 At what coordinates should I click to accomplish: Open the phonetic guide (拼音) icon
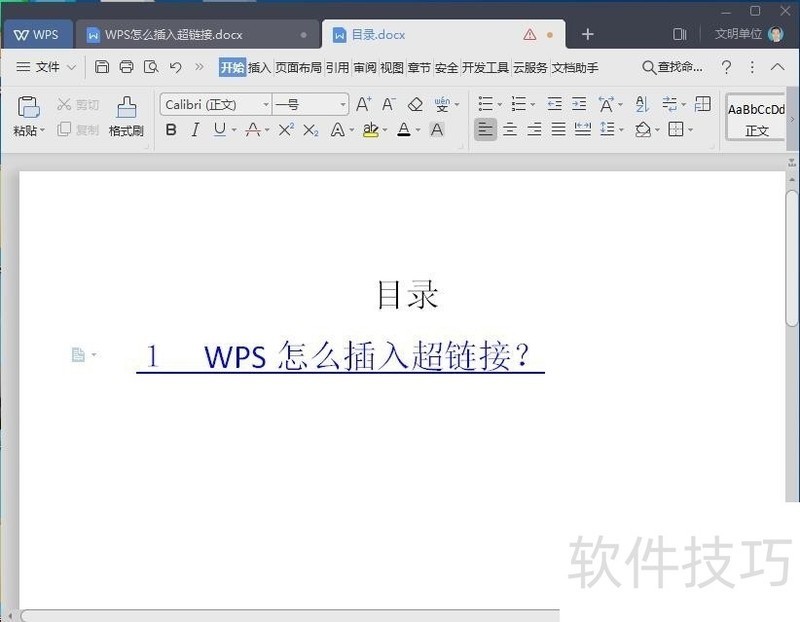point(442,103)
